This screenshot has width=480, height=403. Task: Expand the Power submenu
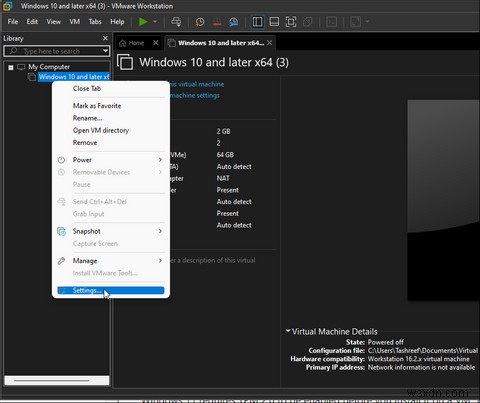(111, 160)
